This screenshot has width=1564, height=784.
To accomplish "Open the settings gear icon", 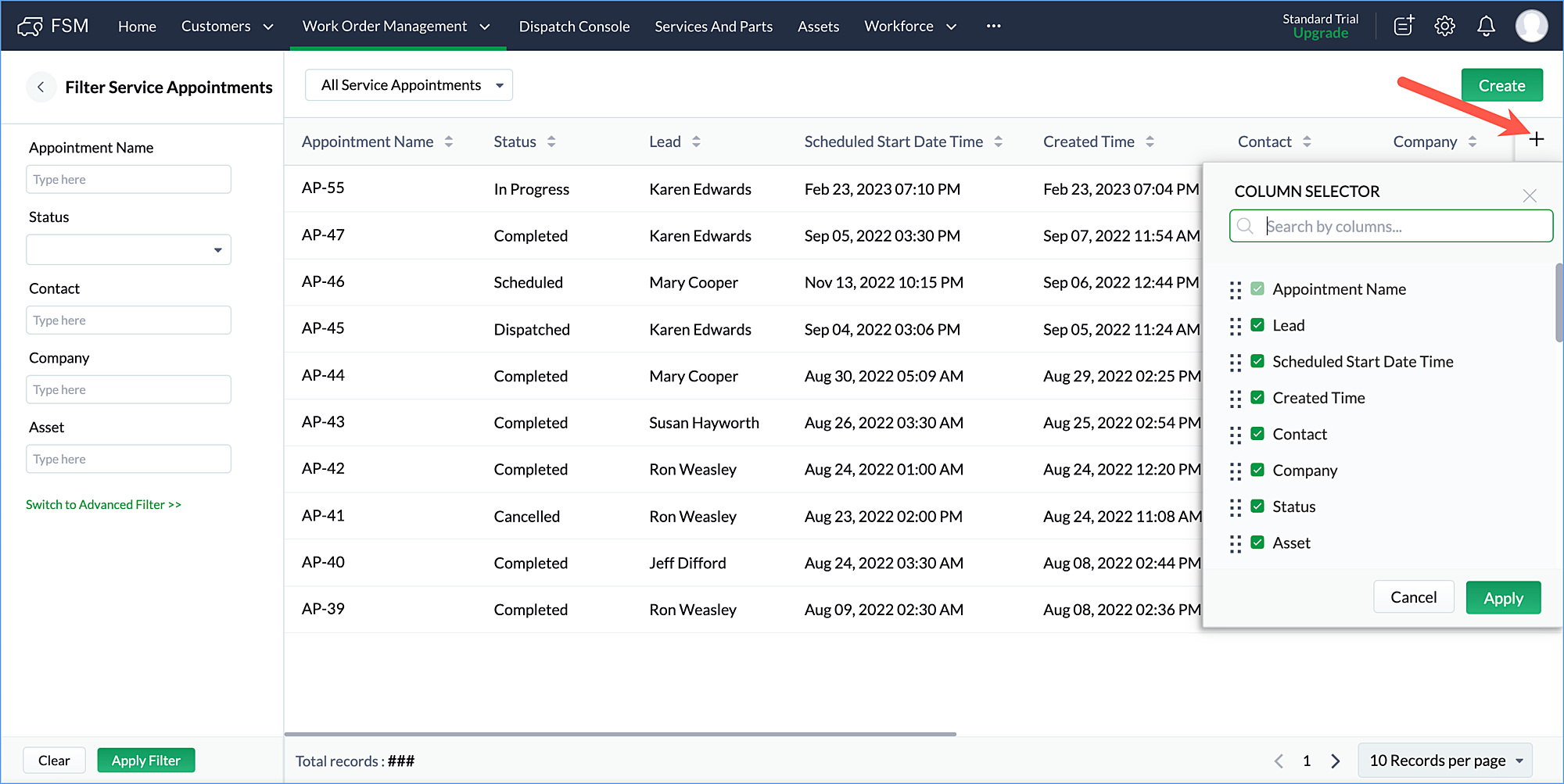I will point(1444,26).
